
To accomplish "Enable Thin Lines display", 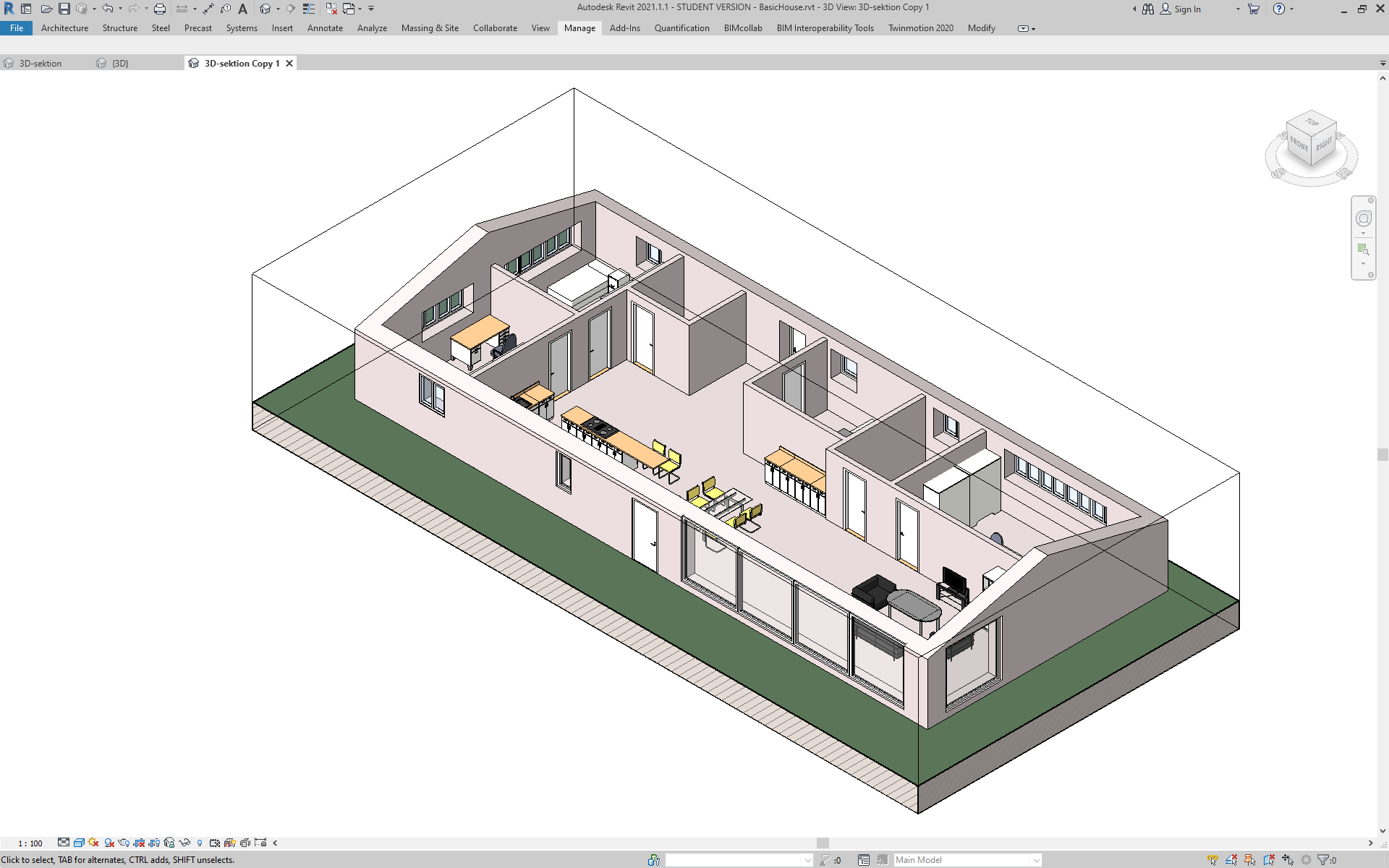I will click(309, 9).
